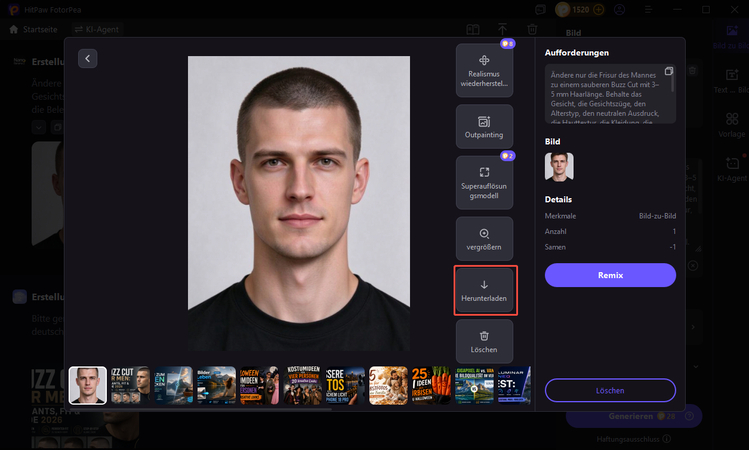Viewport: 749px width, 450px height.
Task: Open the 'ZZ CUT R MEN' thumbnail
Action: 130,385
